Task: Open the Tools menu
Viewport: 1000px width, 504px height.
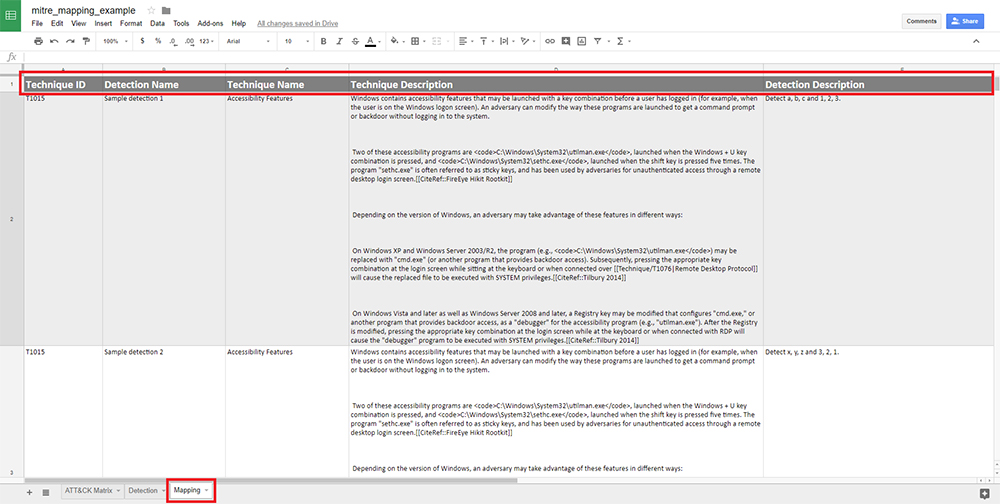Action: (181, 24)
